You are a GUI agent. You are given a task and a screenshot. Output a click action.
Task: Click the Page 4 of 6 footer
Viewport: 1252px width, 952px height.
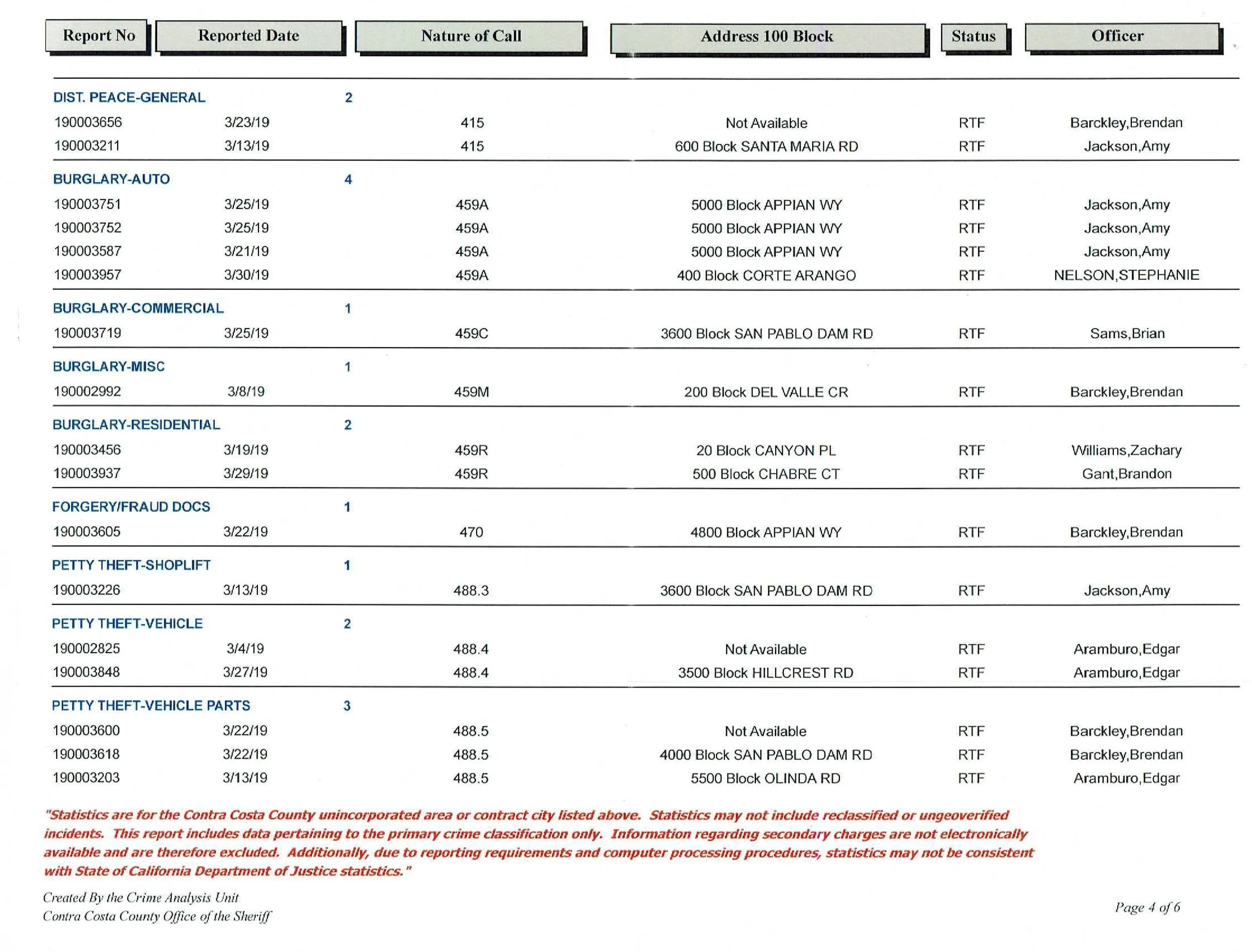click(x=1147, y=908)
